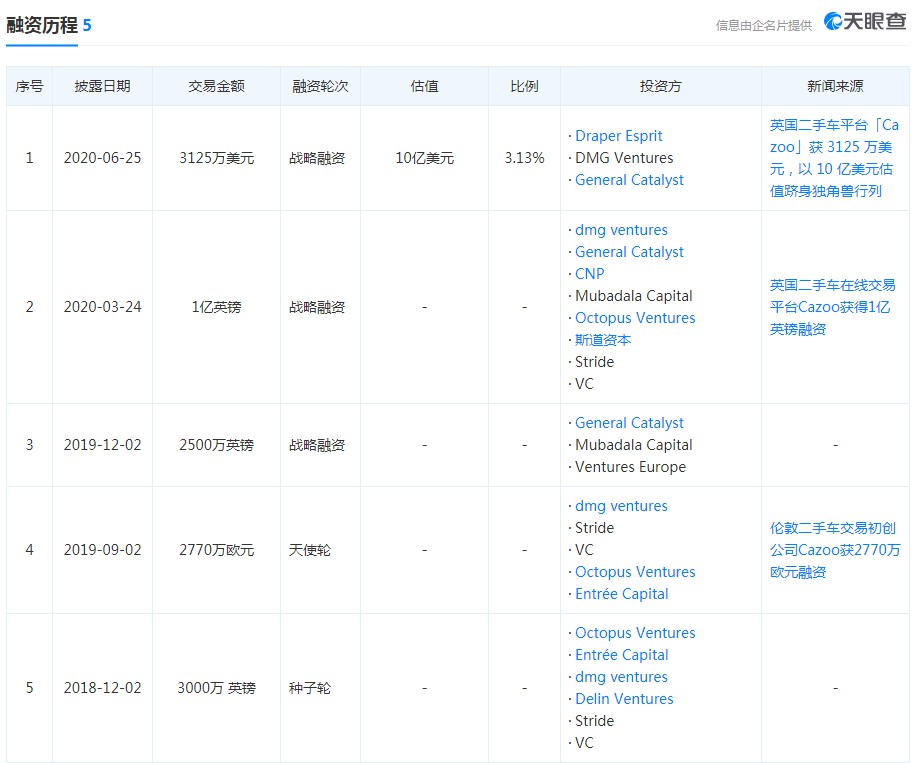Click the 披露日期 column header
This screenshot has height=763, width=921.
(x=102, y=86)
